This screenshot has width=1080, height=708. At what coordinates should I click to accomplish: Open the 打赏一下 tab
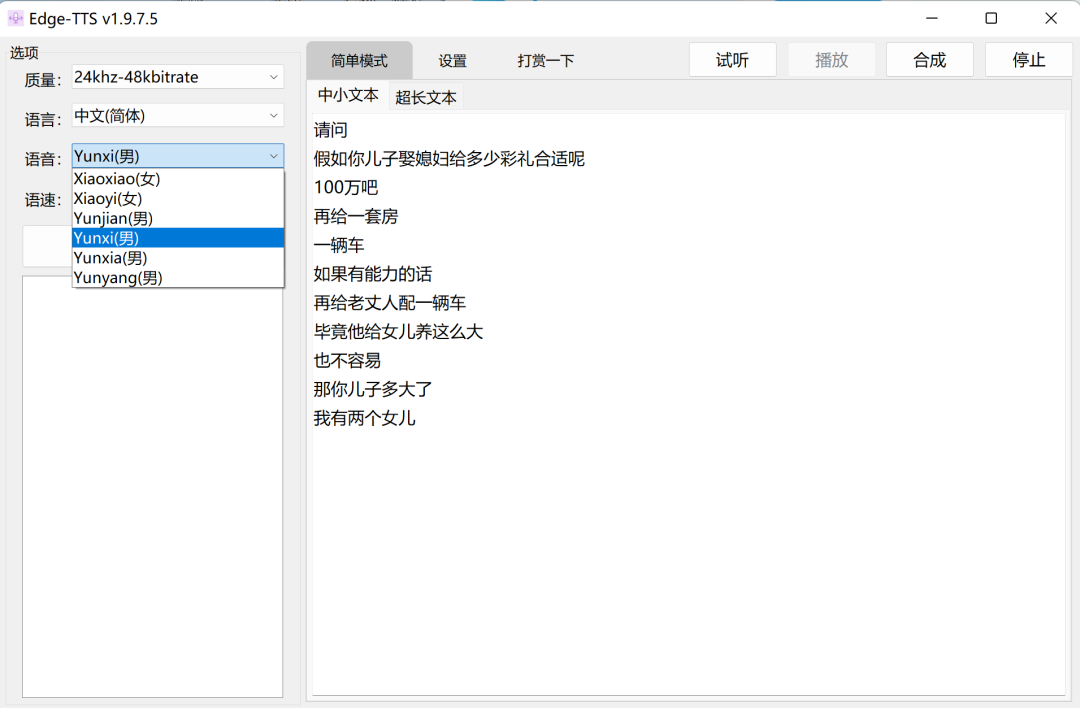point(546,61)
